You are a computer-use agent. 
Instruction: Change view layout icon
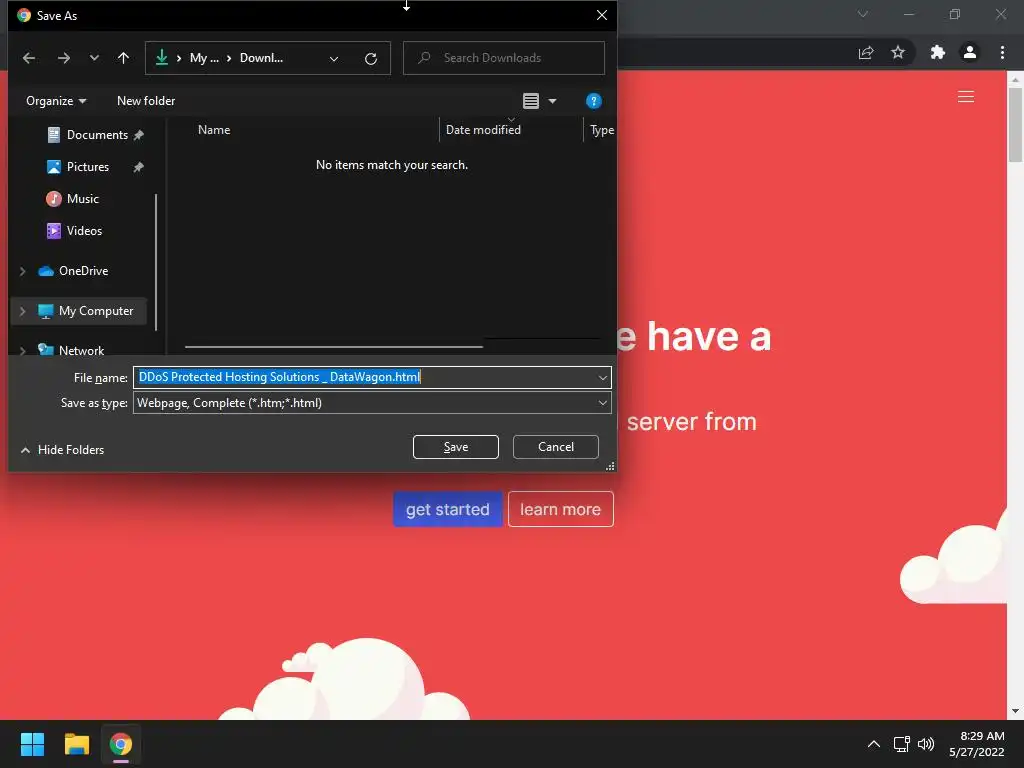[x=531, y=101]
